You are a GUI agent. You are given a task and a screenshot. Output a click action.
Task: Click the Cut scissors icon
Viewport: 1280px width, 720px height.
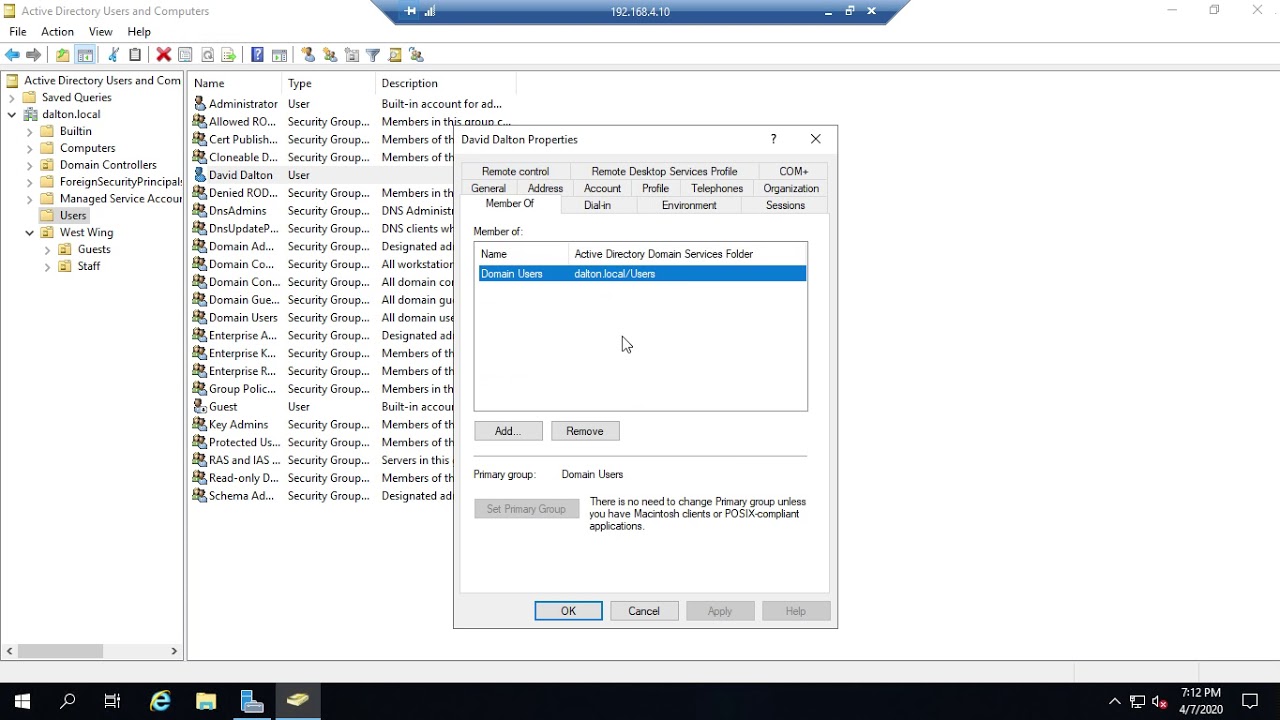coord(113,55)
